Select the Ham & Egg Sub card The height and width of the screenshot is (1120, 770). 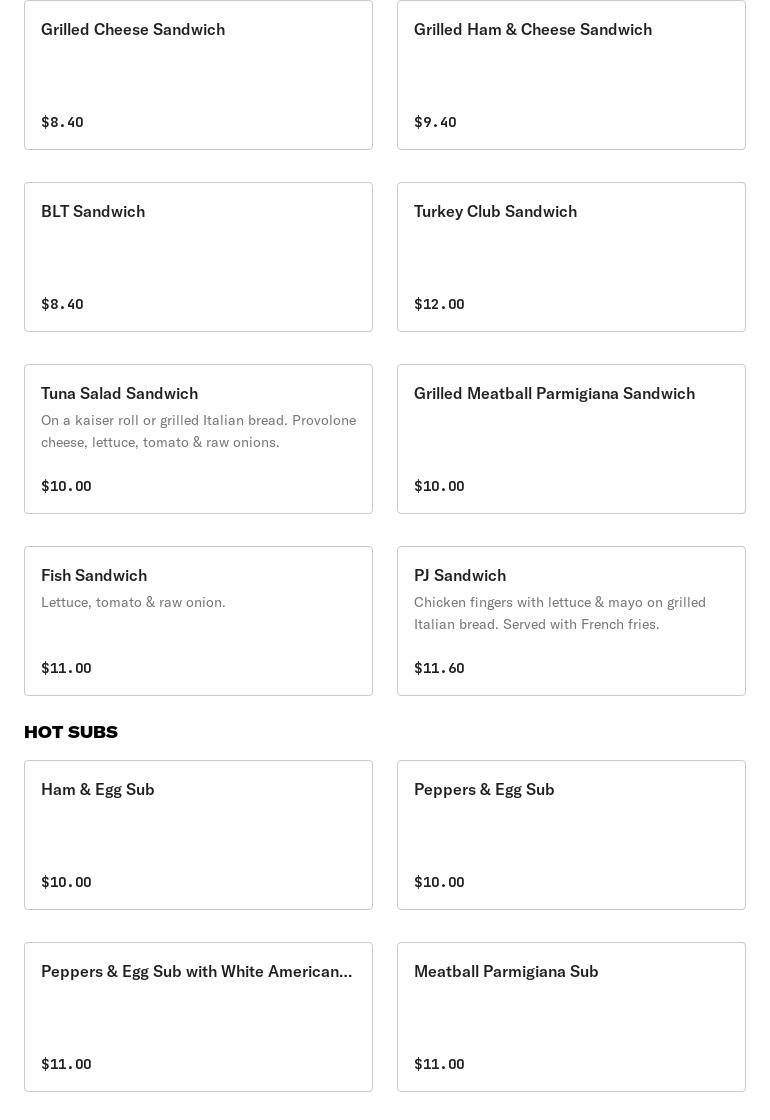point(199,835)
